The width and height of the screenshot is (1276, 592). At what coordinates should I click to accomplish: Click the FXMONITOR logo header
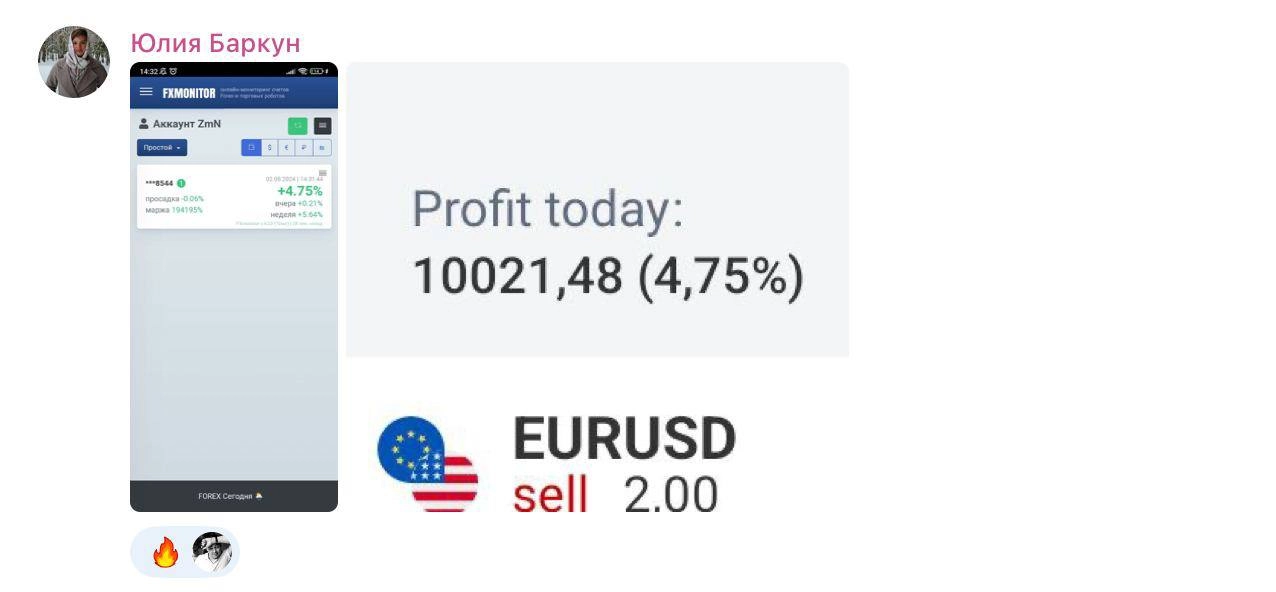189,93
